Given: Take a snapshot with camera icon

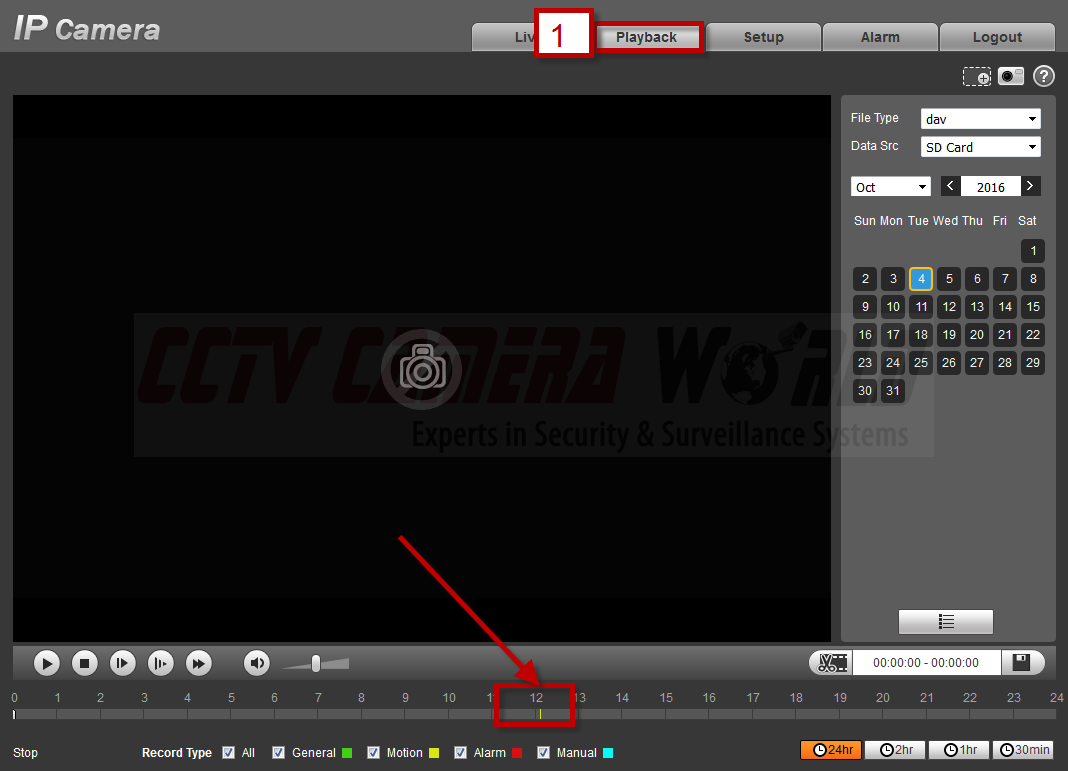Looking at the screenshot, I should [x=1011, y=76].
